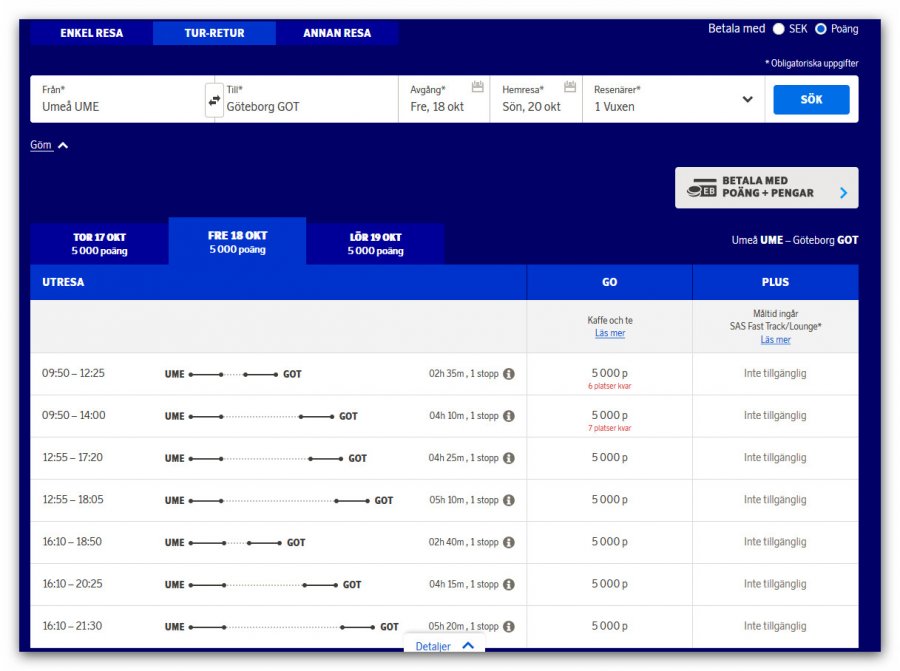Show stop info for 16:10 – 18:50 flight
Image resolution: width=900 pixels, height=671 pixels.
coord(509,542)
